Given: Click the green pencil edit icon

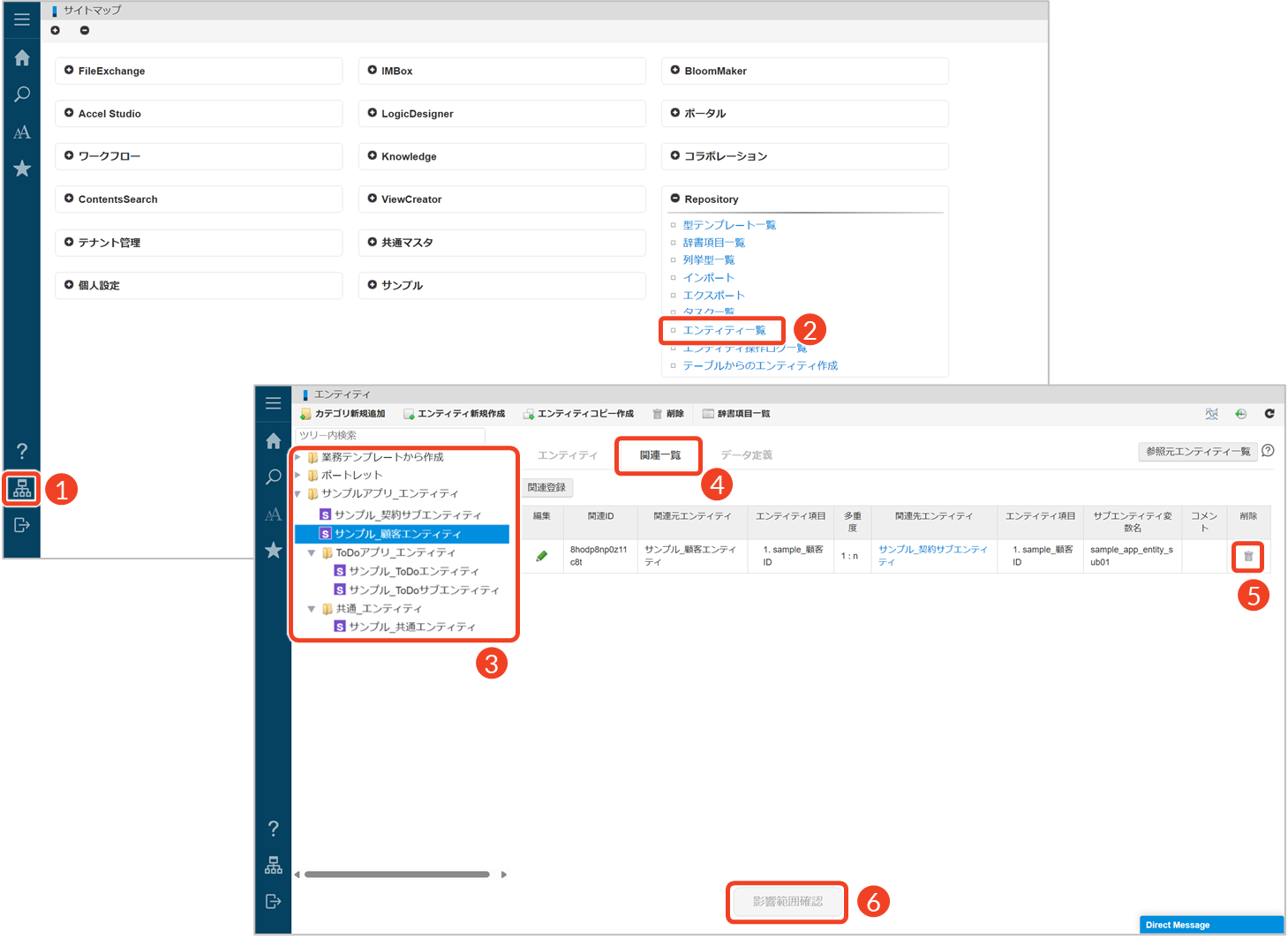Looking at the screenshot, I should [x=542, y=556].
